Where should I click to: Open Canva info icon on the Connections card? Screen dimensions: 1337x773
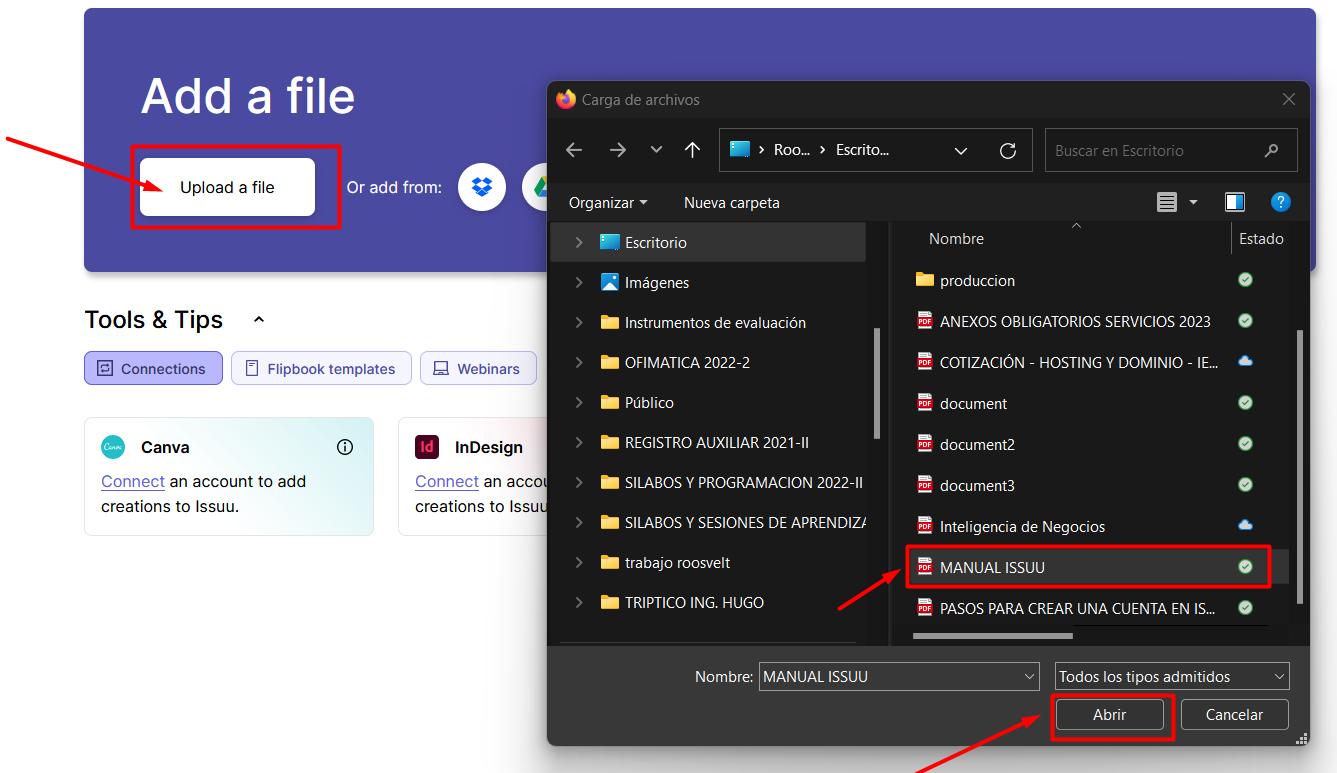tap(345, 447)
